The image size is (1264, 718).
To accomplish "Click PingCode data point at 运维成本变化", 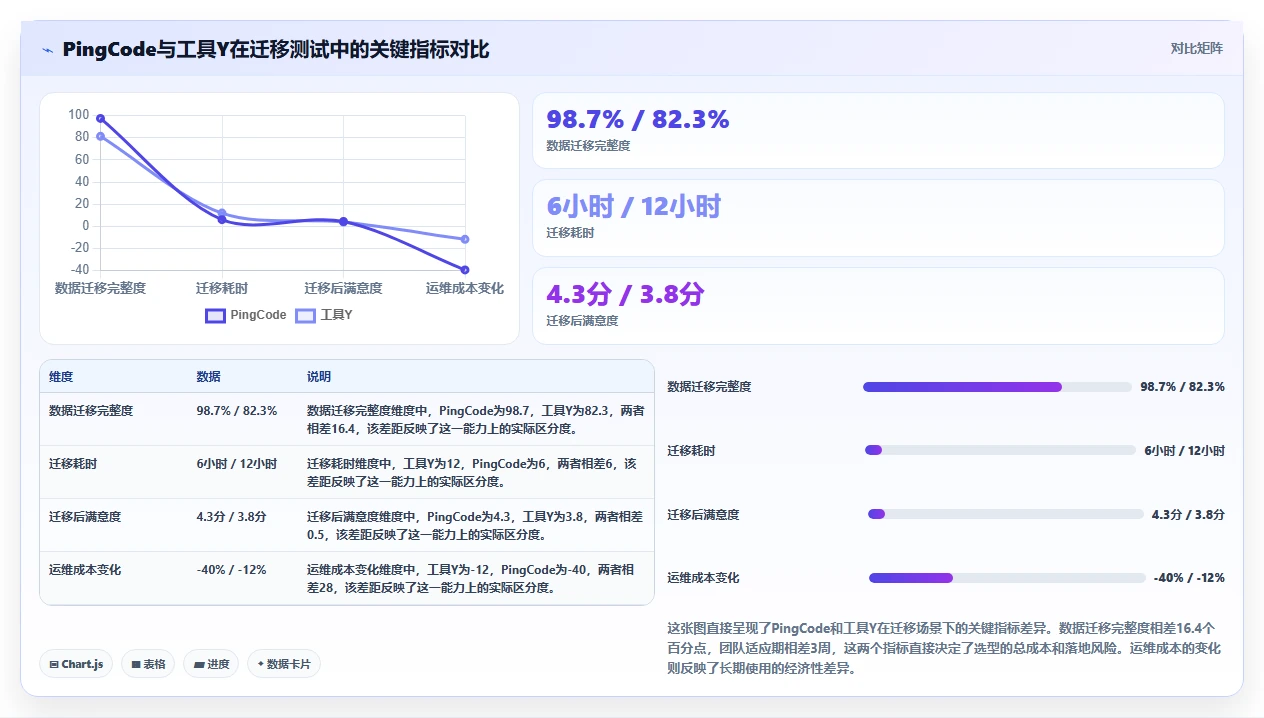I will tap(465, 270).
